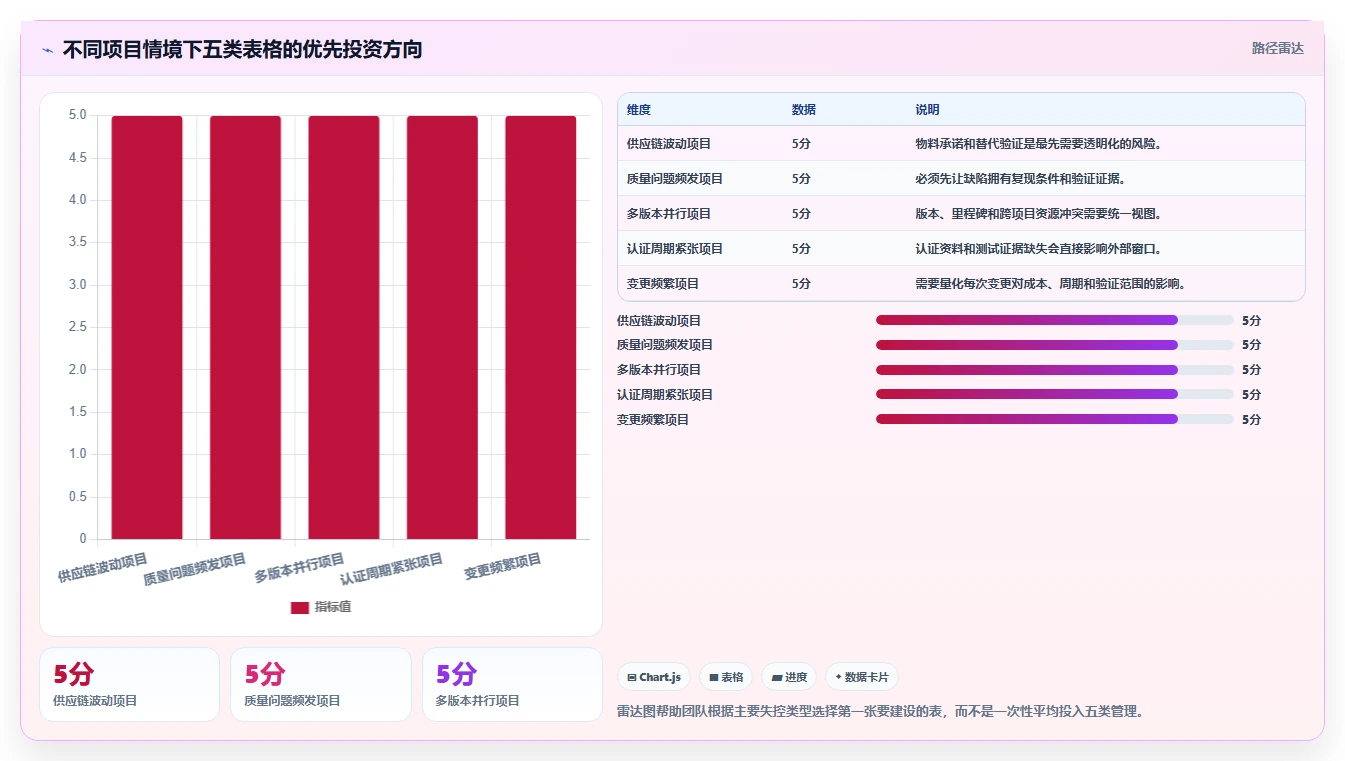Select the 供应链波动项目 table row cell

coord(669,144)
